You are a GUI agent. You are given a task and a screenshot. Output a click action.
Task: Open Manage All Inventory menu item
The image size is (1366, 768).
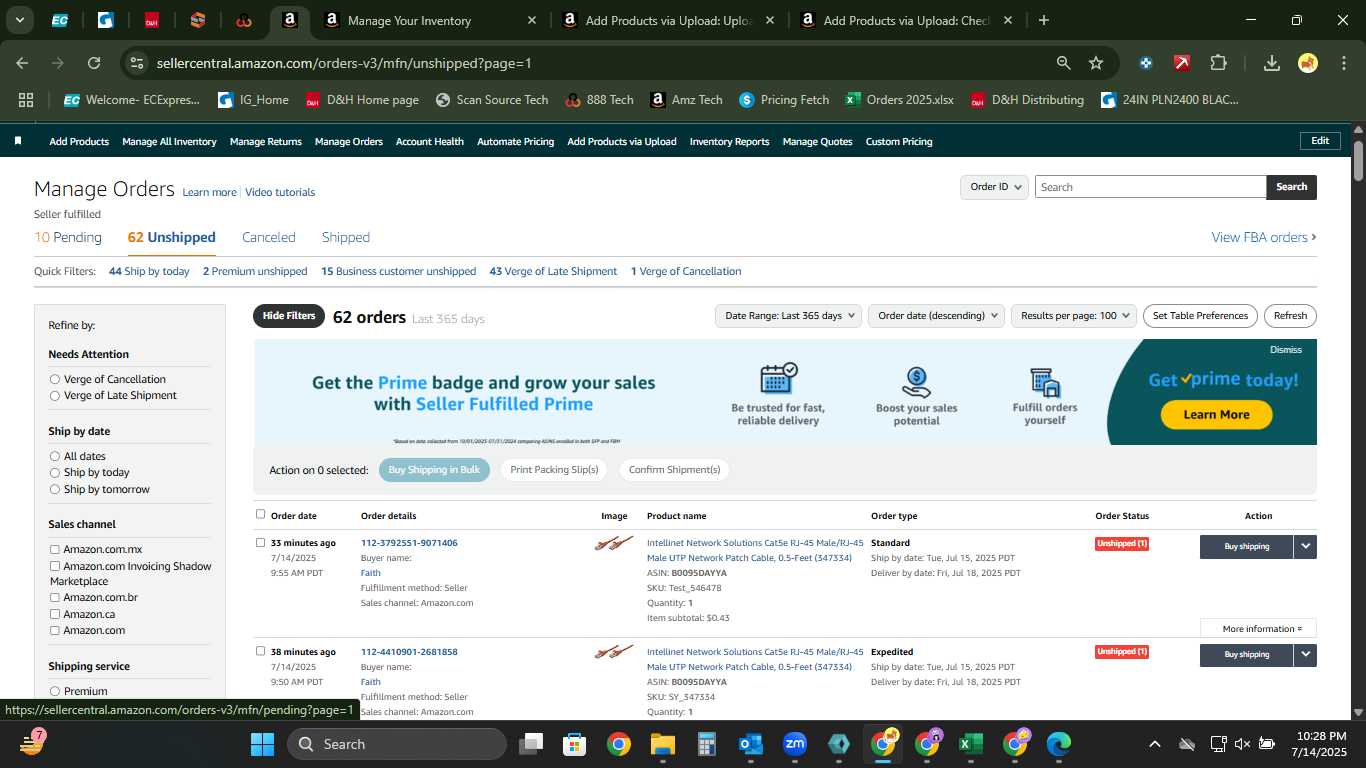(169, 141)
